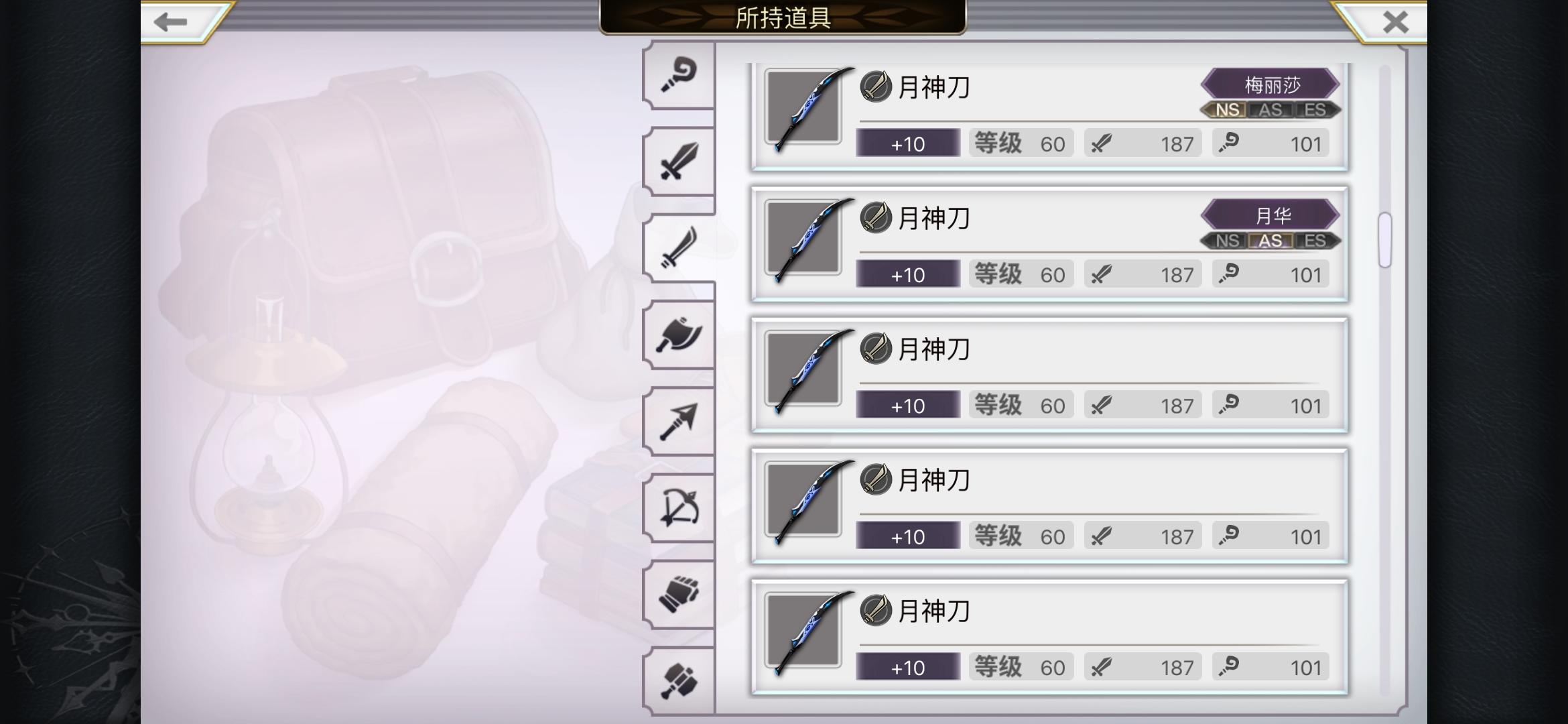Image resolution: width=1568 pixels, height=724 pixels.
Task: Select the fist glove category tab
Action: tap(679, 594)
